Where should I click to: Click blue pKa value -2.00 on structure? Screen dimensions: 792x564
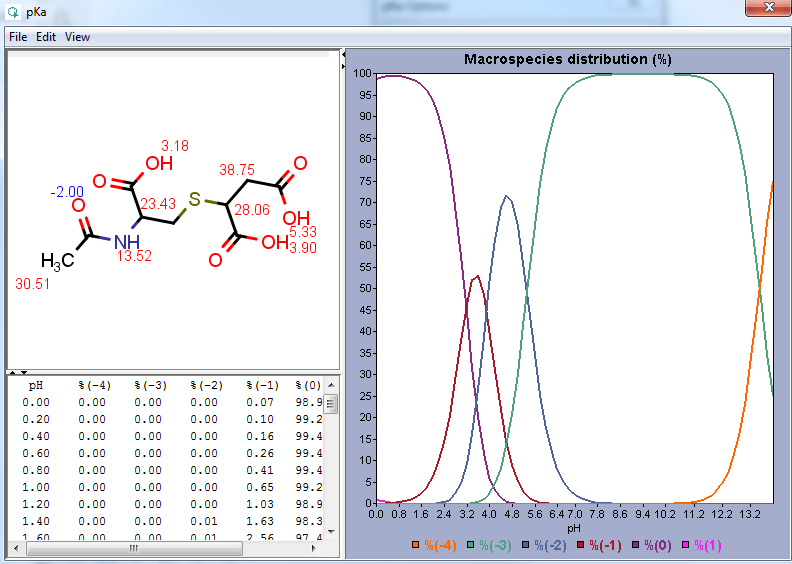(67, 192)
